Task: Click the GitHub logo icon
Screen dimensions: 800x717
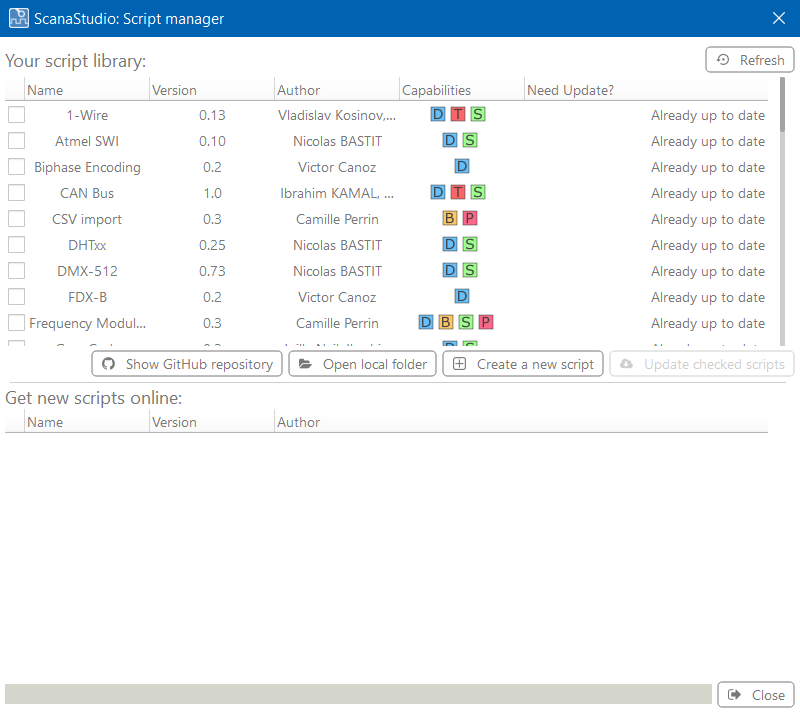Action: (108, 364)
